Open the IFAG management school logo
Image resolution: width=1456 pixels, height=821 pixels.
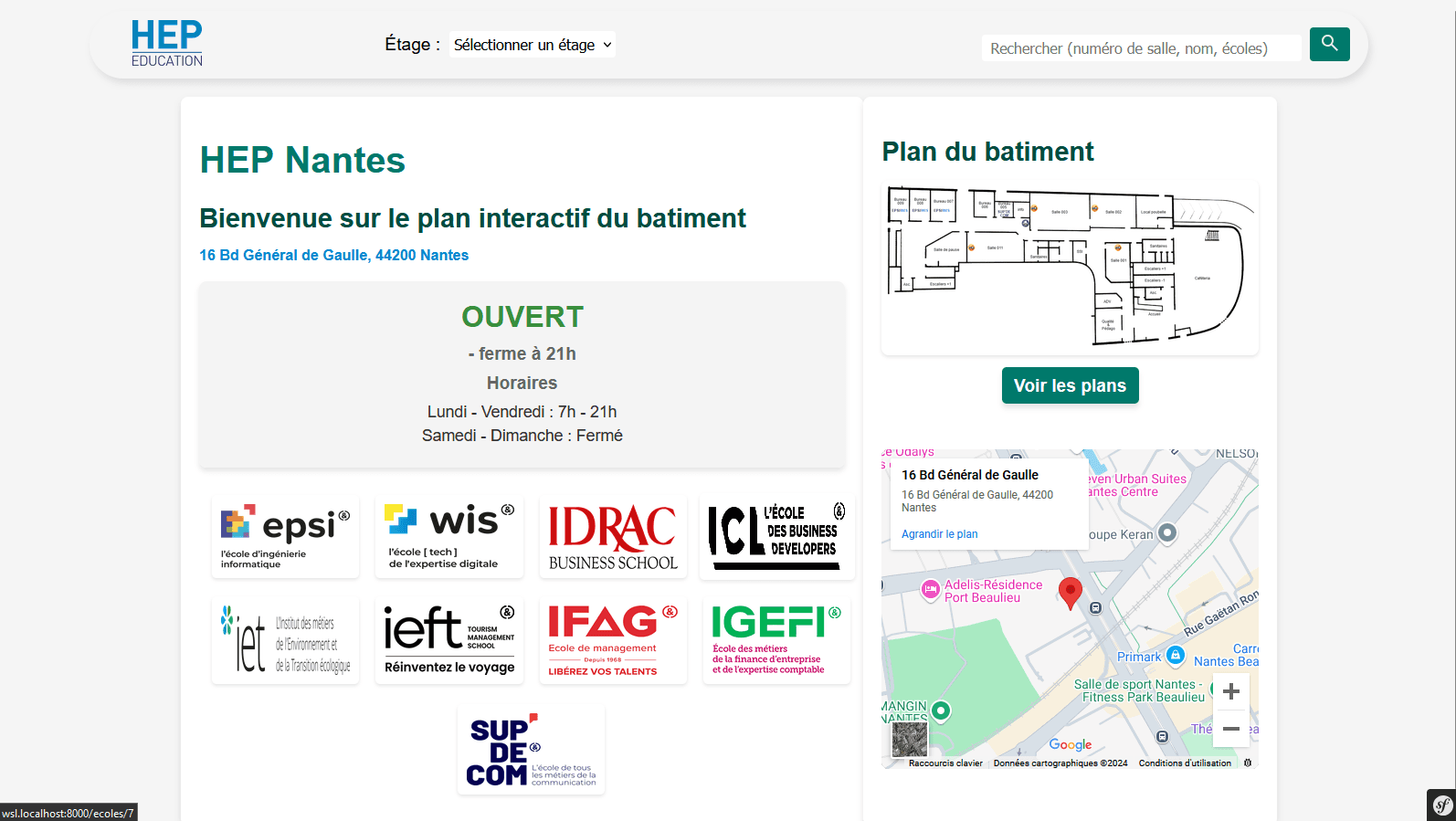[x=613, y=641]
